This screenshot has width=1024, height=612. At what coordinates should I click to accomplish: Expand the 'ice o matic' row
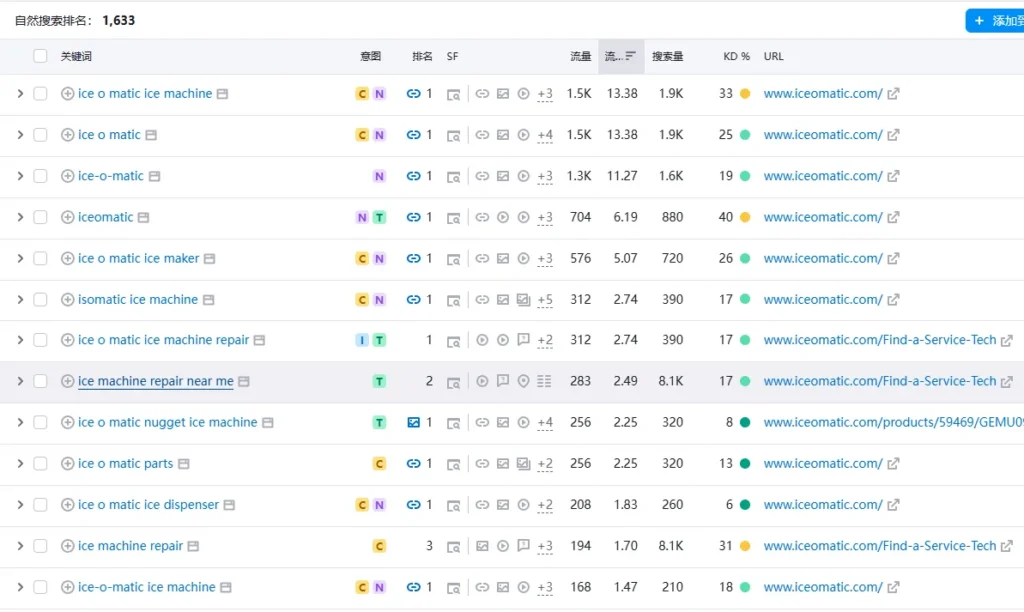pyautogui.click(x=20, y=135)
